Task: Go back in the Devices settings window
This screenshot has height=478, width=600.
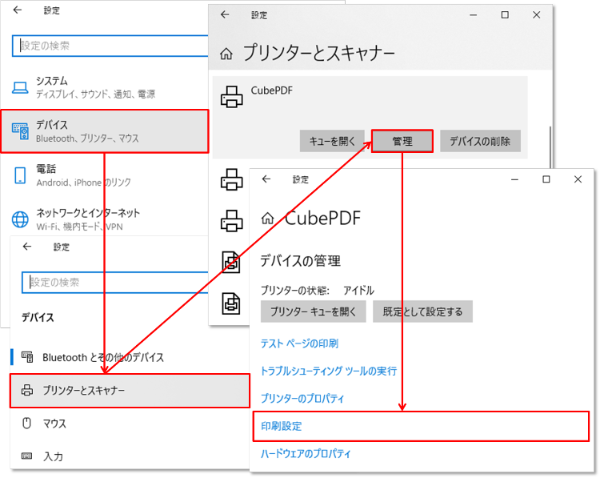Action: point(27,247)
